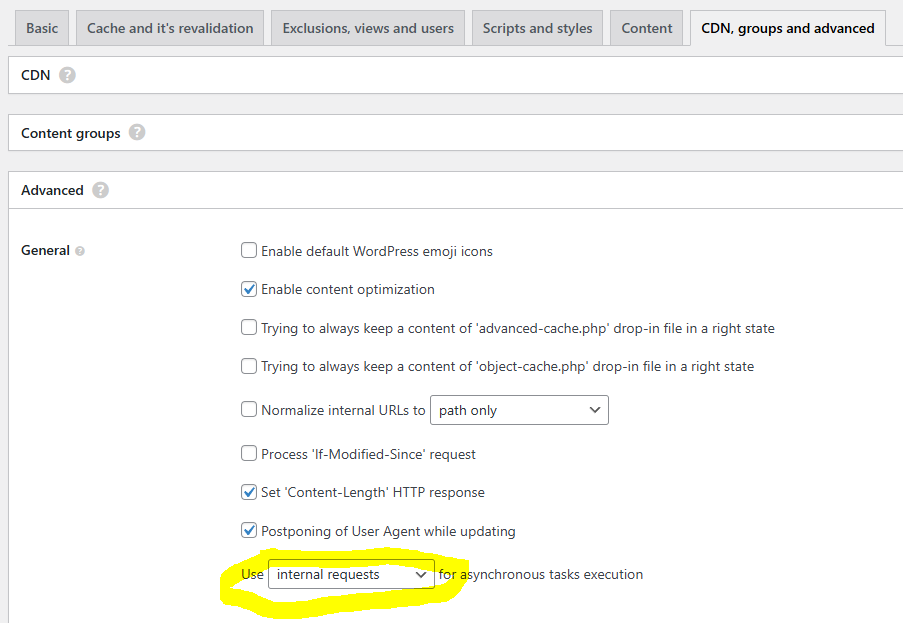Image resolution: width=903 pixels, height=623 pixels.
Task: Disable Postponing of User Agent while updating
Action: click(x=249, y=531)
